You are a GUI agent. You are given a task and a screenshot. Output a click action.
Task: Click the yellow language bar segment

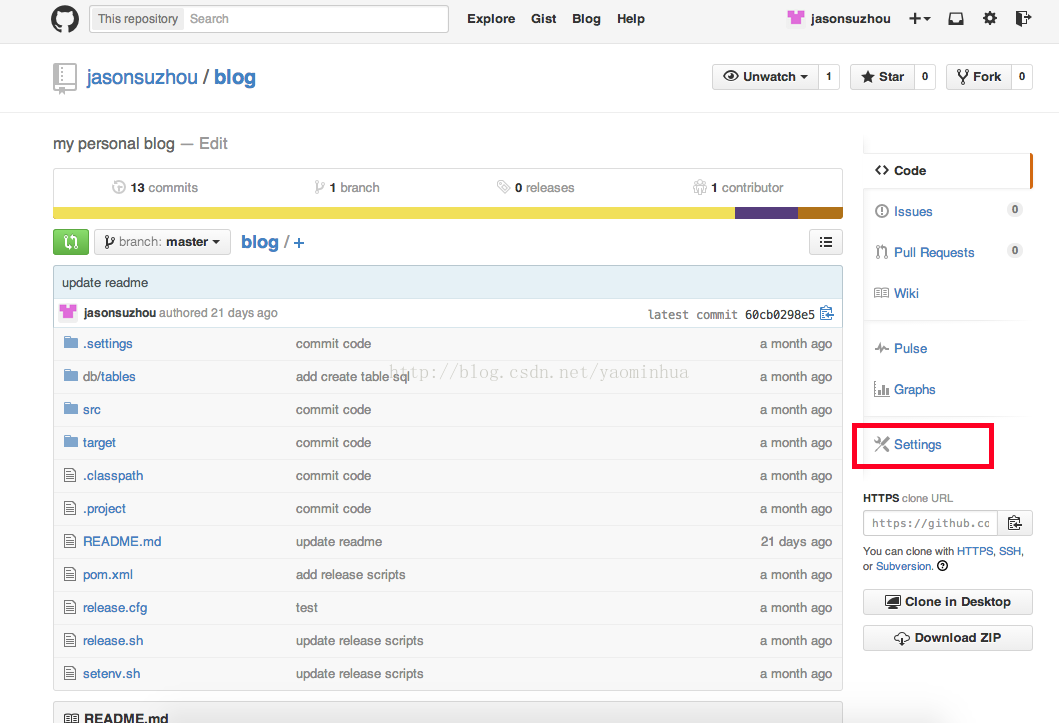click(394, 213)
